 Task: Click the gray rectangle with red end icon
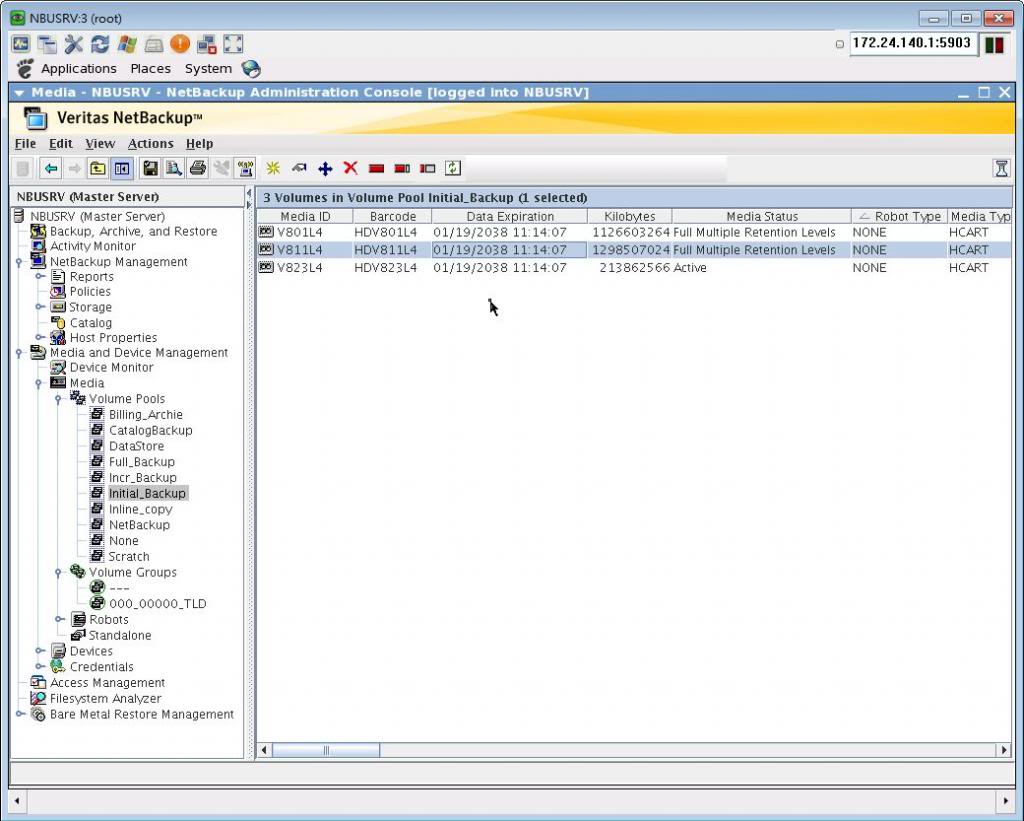pyautogui.click(x=428, y=169)
